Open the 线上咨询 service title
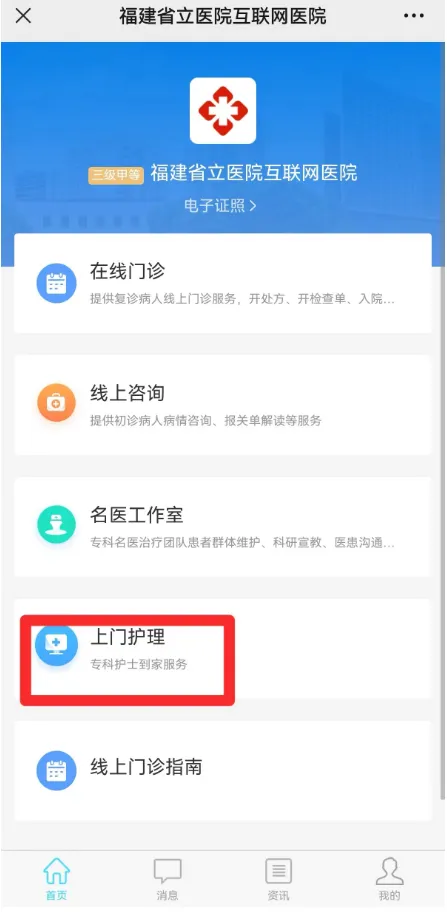The image size is (447, 912). 127,393
